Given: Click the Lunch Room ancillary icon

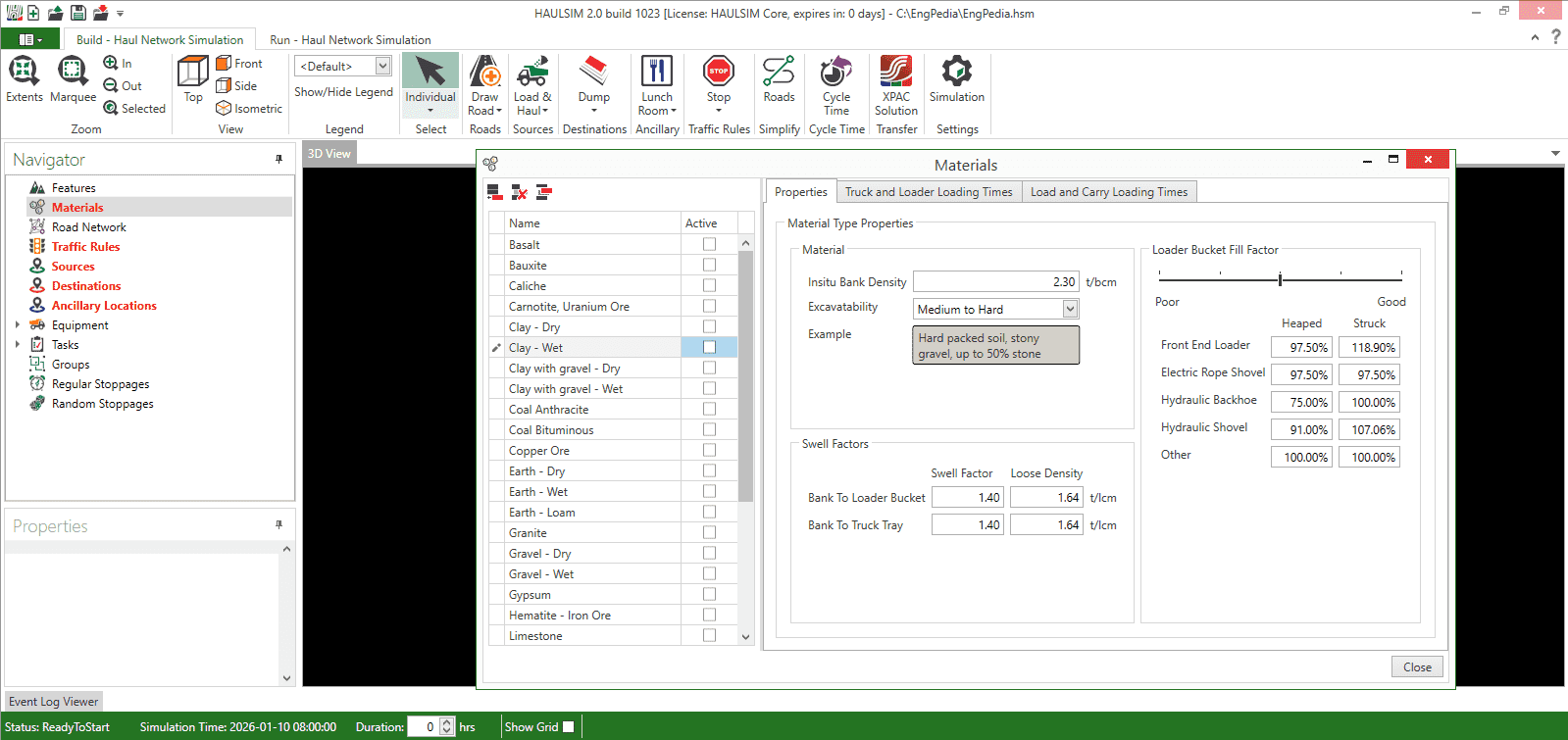Looking at the screenshot, I should coord(657,73).
